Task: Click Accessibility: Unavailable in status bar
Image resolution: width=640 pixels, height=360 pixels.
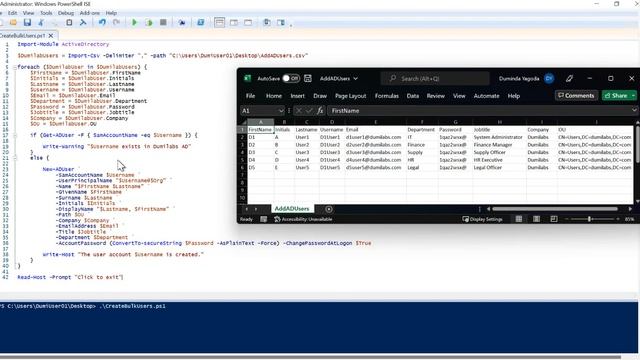Action: tap(303, 219)
